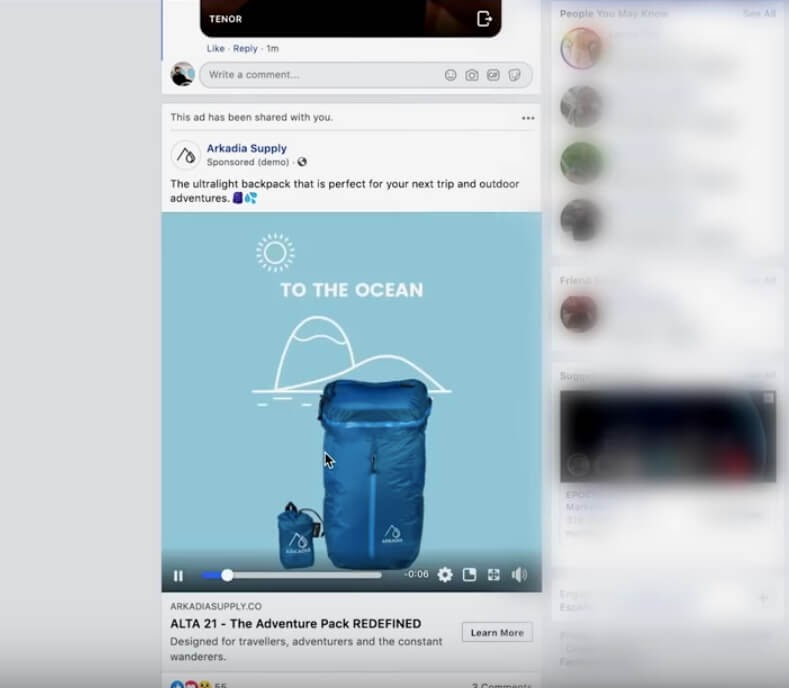Expand the video to fullscreen
The height and width of the screenshot is (688, 789).
[494, 574]
